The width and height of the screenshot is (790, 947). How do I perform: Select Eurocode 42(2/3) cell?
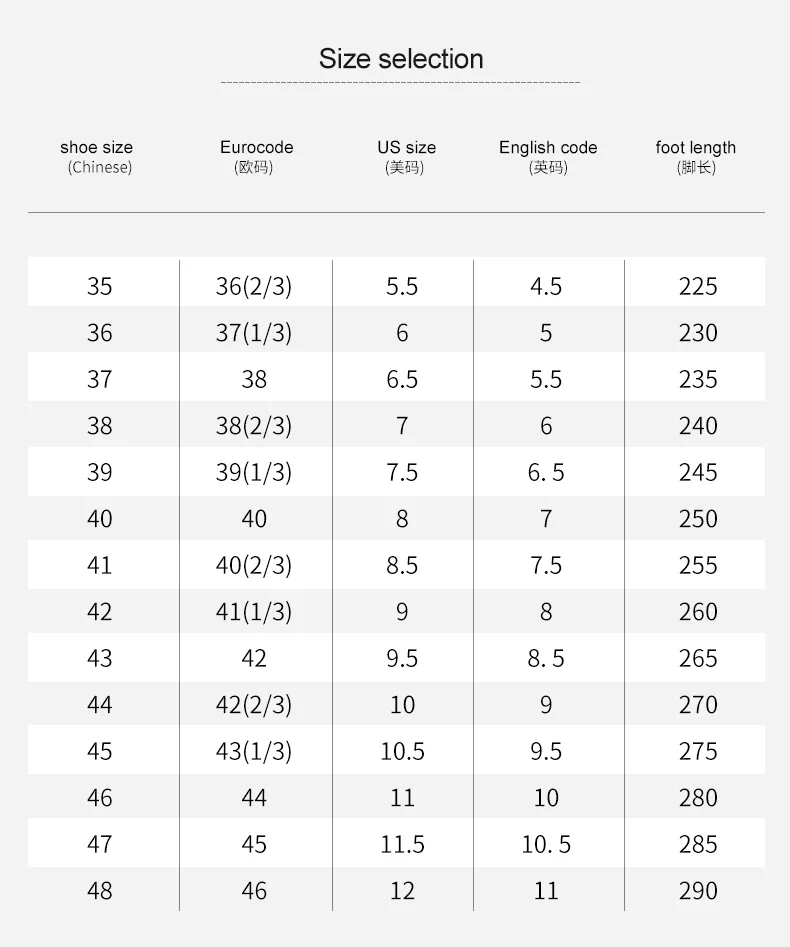(x=254, y=705)
